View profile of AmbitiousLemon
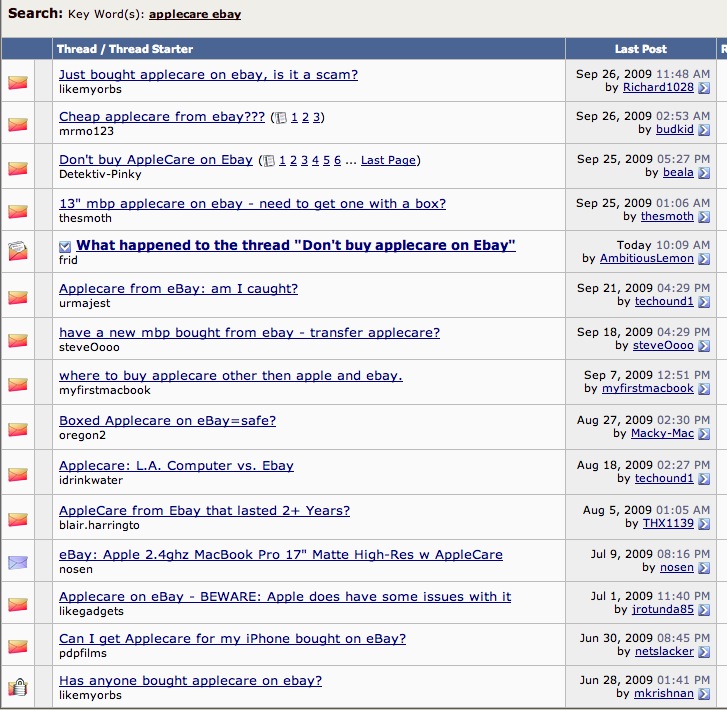Screen dimensions: 727x710 coord(647,258)
